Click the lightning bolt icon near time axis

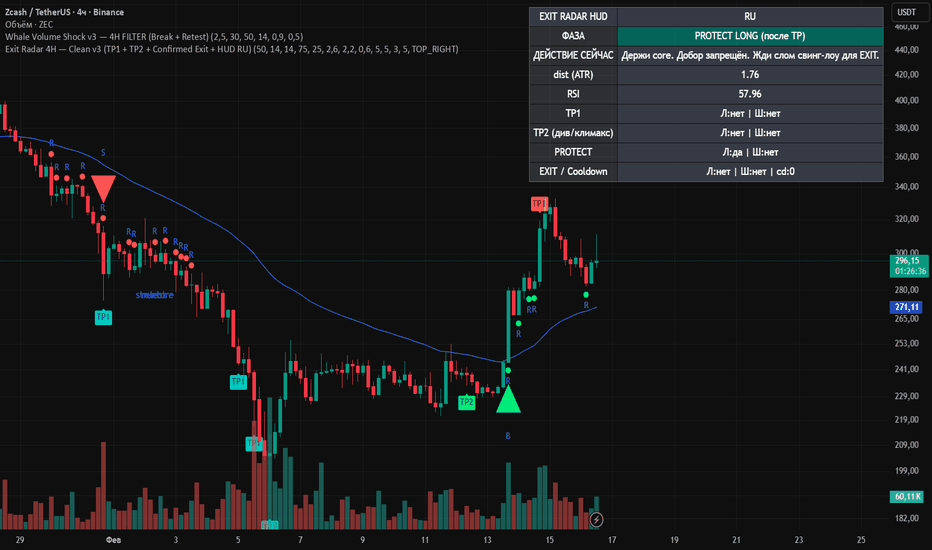(x=596, y=520)
